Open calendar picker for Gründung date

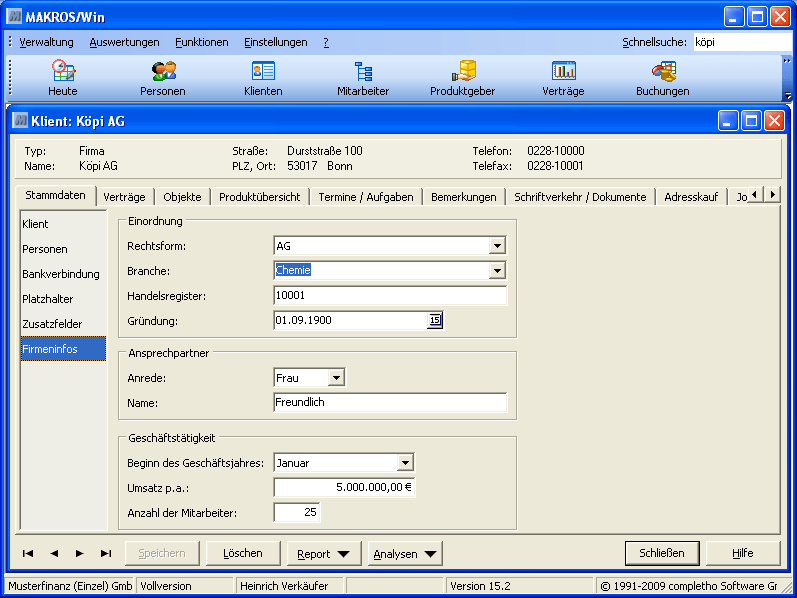point(435,320)
